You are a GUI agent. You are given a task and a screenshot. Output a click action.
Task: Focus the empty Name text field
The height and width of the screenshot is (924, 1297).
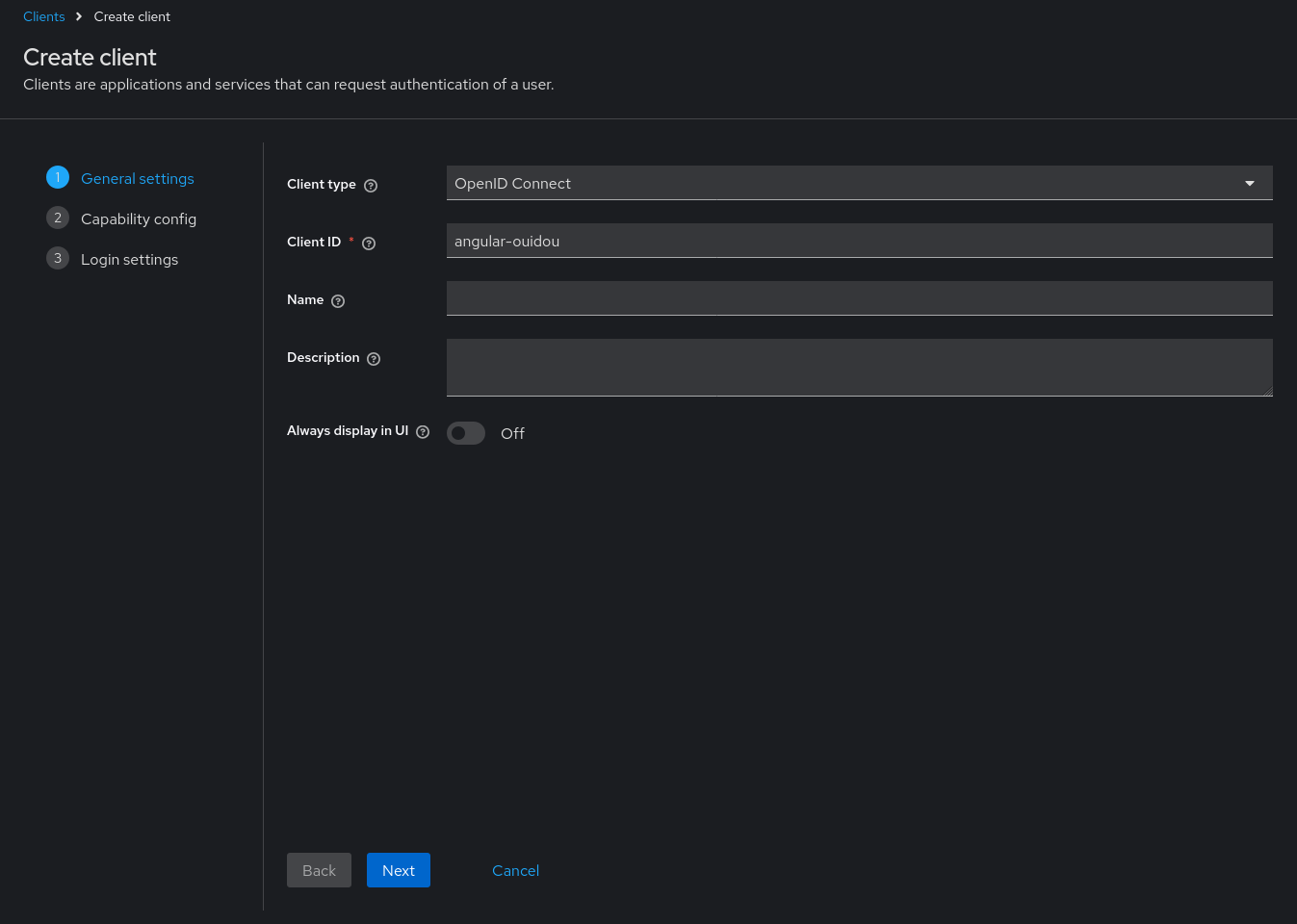click(859, 298)
